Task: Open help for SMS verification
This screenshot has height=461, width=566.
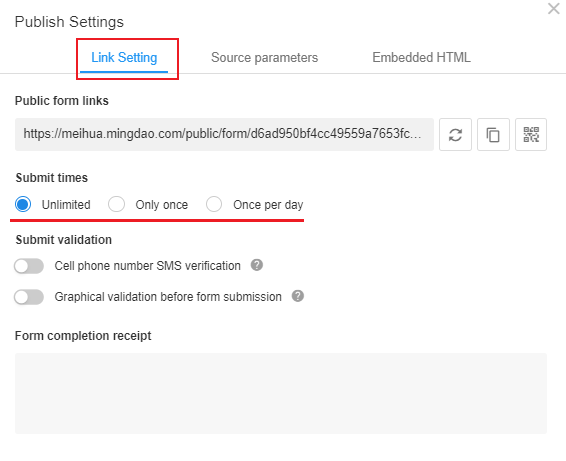Action: (257, 265)
